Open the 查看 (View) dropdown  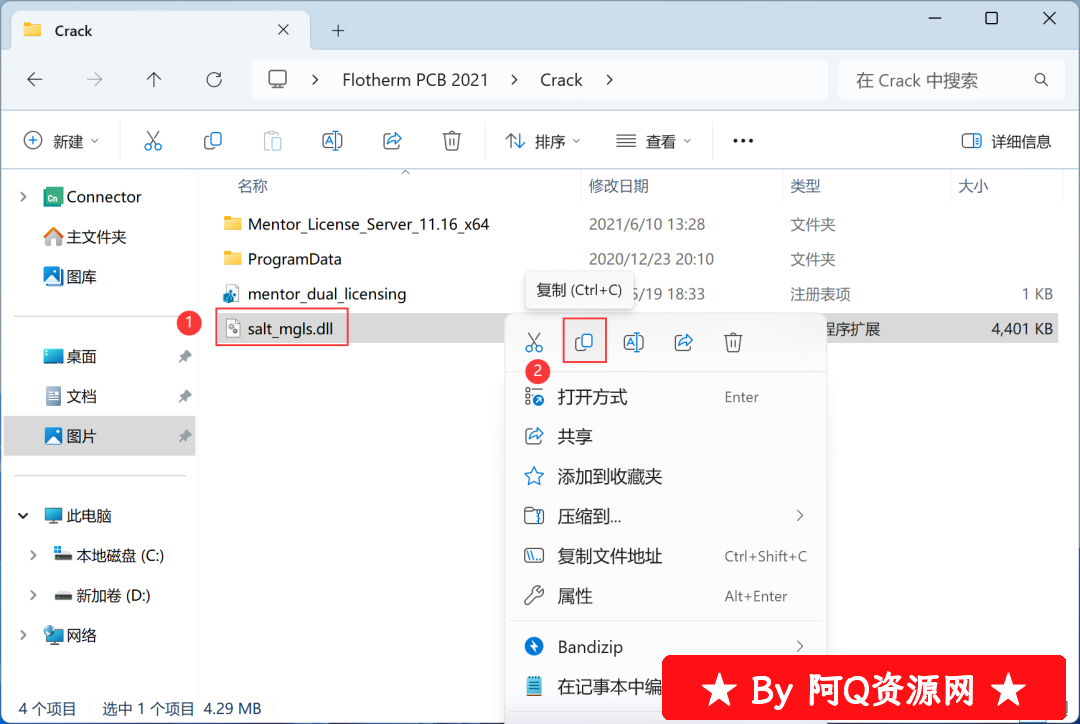(653, 141)
